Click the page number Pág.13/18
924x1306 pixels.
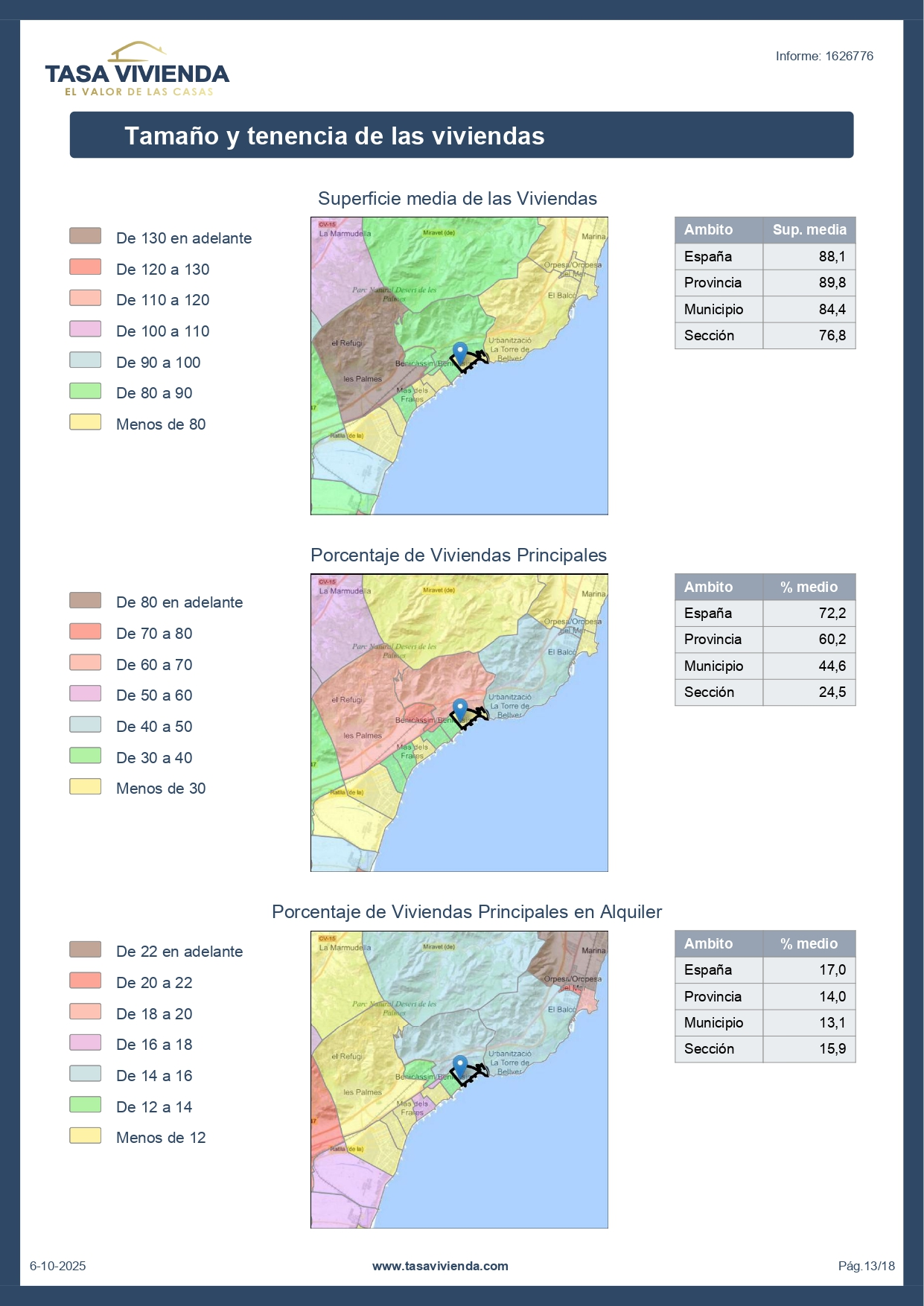(866, 1266)
